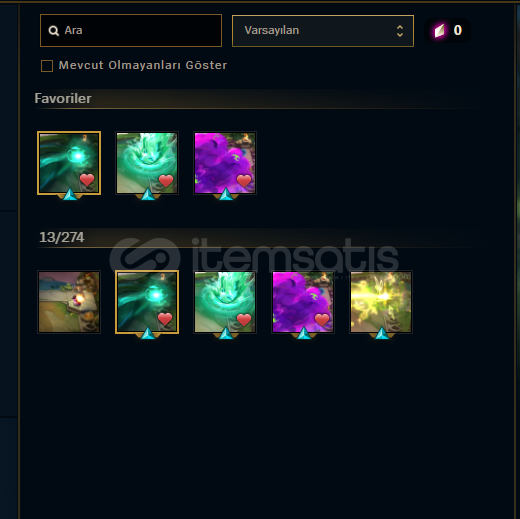The image size is (520, 519).
Task: Click the Ara search field
Action: click(x=131, y=30)
